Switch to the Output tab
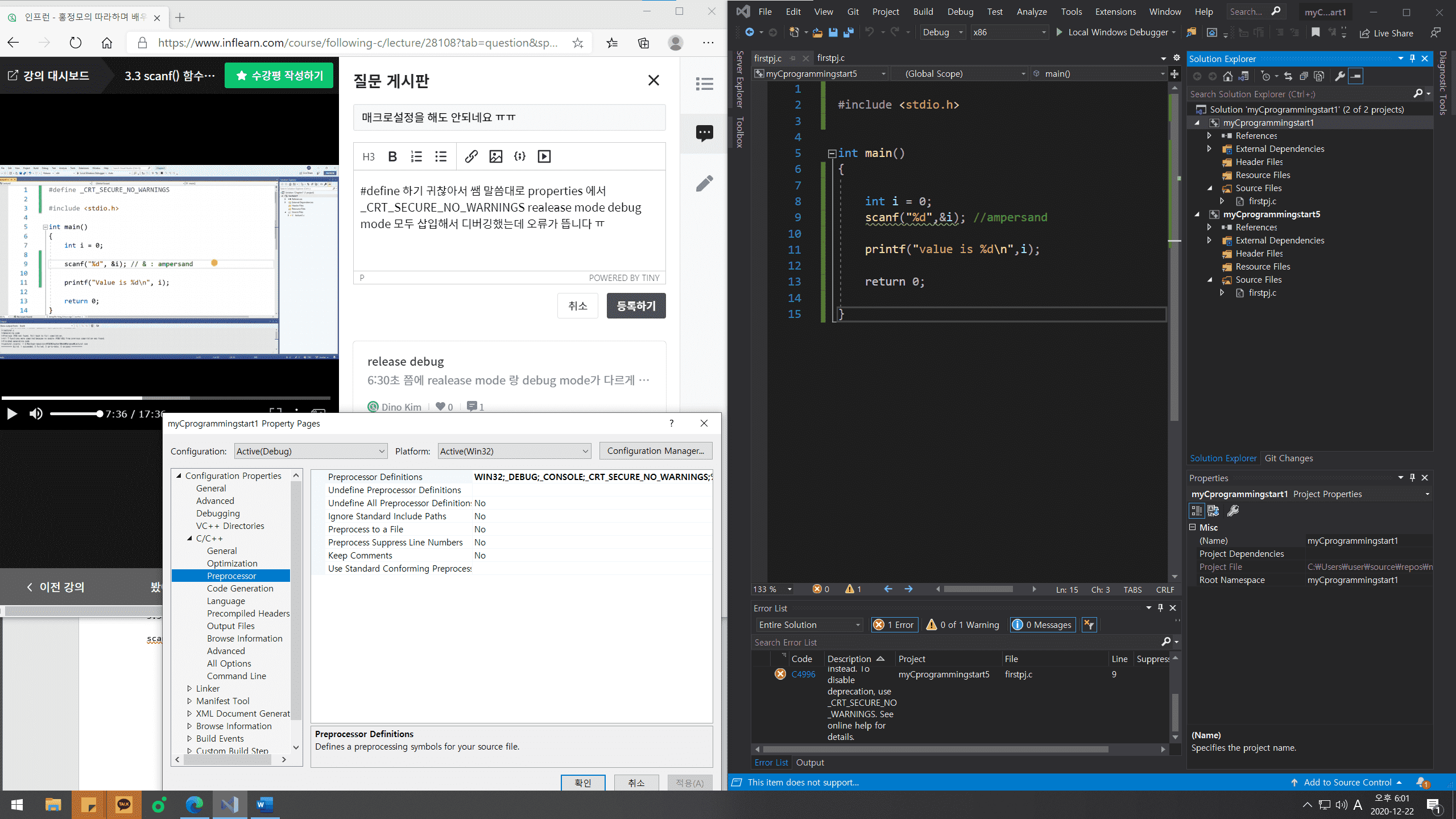The image size is (1456, 819). [809, 762]
